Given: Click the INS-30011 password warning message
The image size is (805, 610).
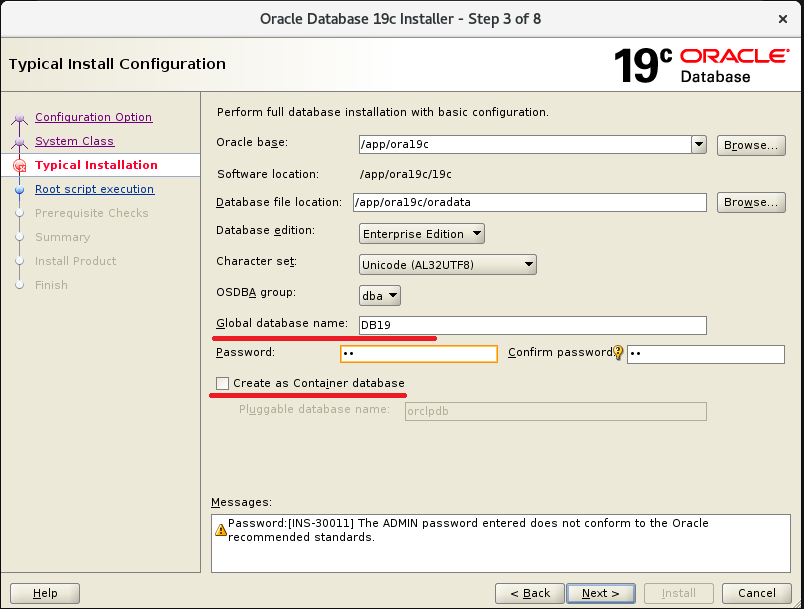Looking at the screenshot, I should tap(468, 530).
